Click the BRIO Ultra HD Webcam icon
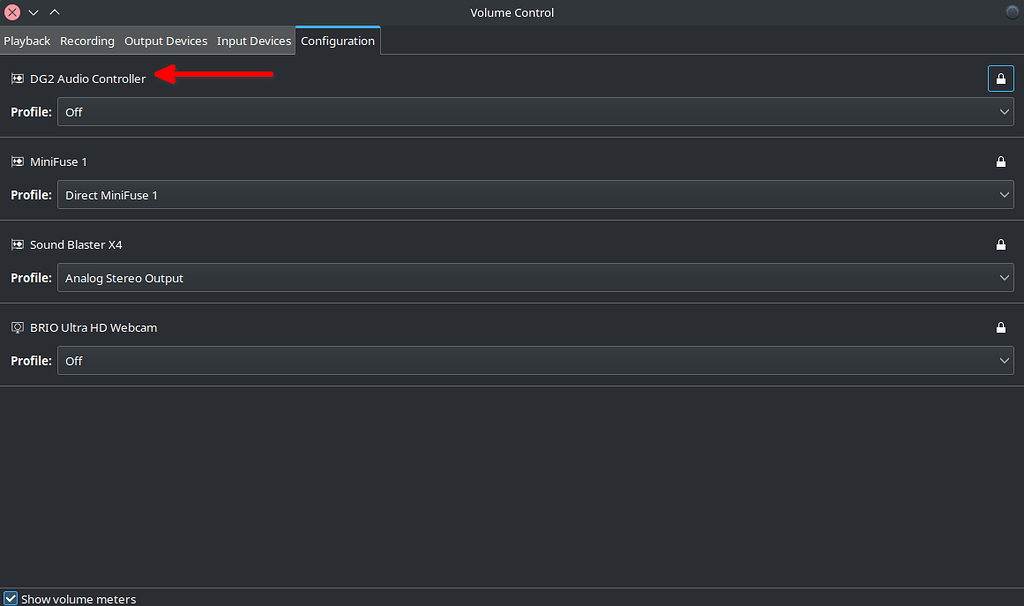 [x=16, y=327]
